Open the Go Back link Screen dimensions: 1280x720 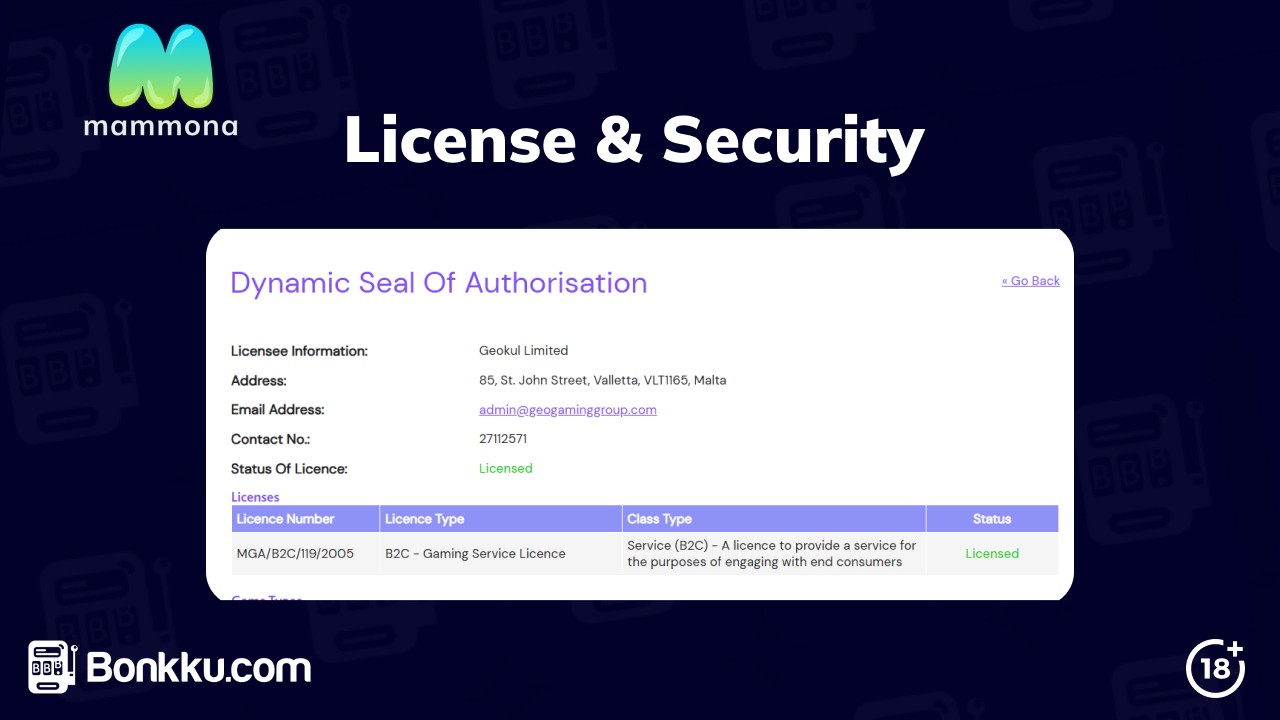coord(1031,281)
